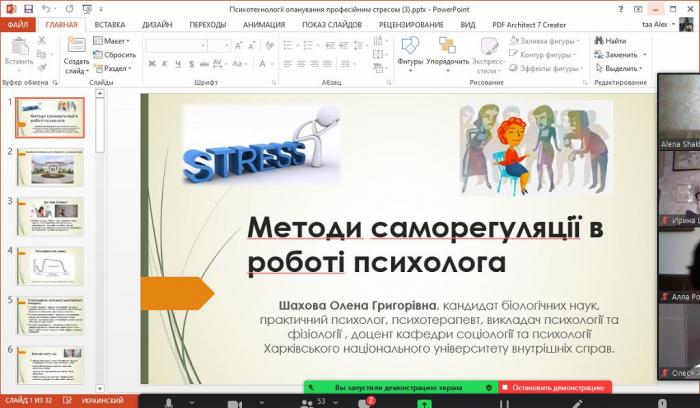Click the green Zoom share screen icon

click(x=424, y=403)
